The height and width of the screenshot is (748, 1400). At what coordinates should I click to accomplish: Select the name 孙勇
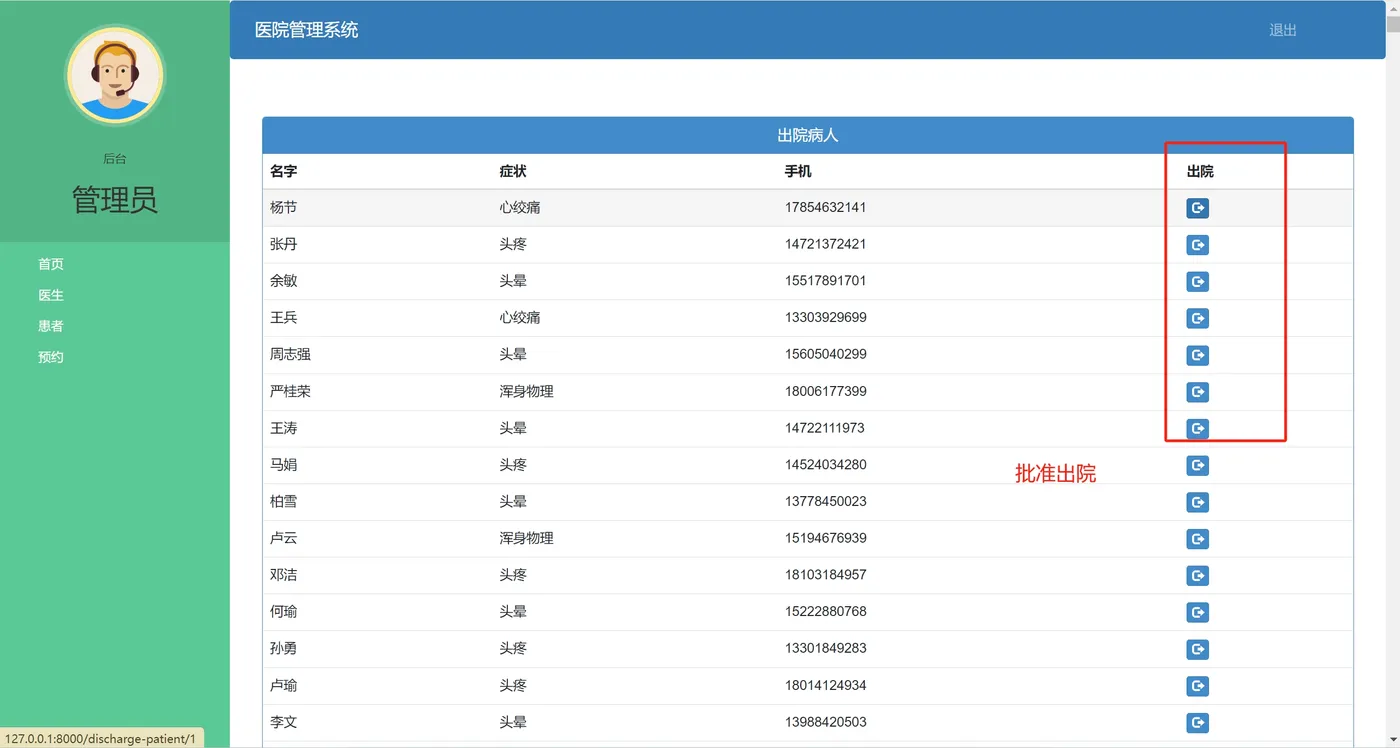click(x=284, y=649)
